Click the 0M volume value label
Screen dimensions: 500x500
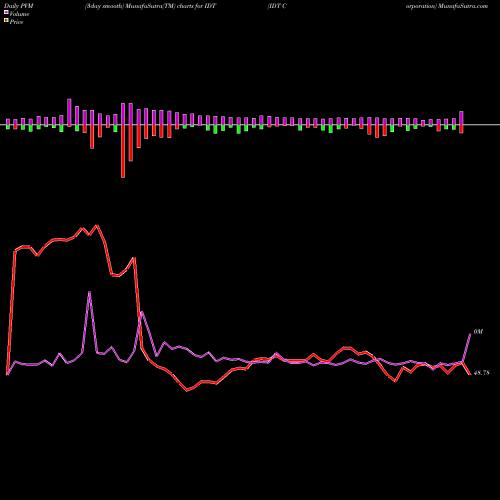pyautogui.click(x=478, y=332)
